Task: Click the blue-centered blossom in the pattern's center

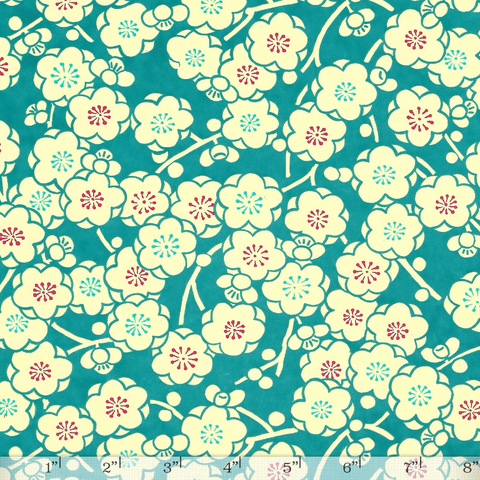Action: tap(249, 202)
